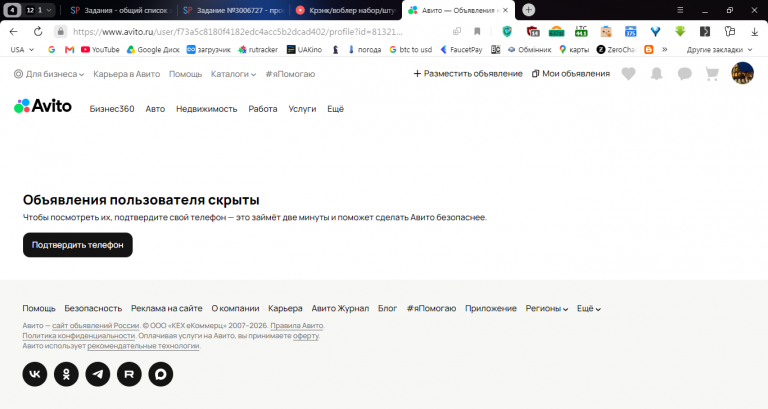
Task: Open Карьера в Авито link
Action: (126, 74)
